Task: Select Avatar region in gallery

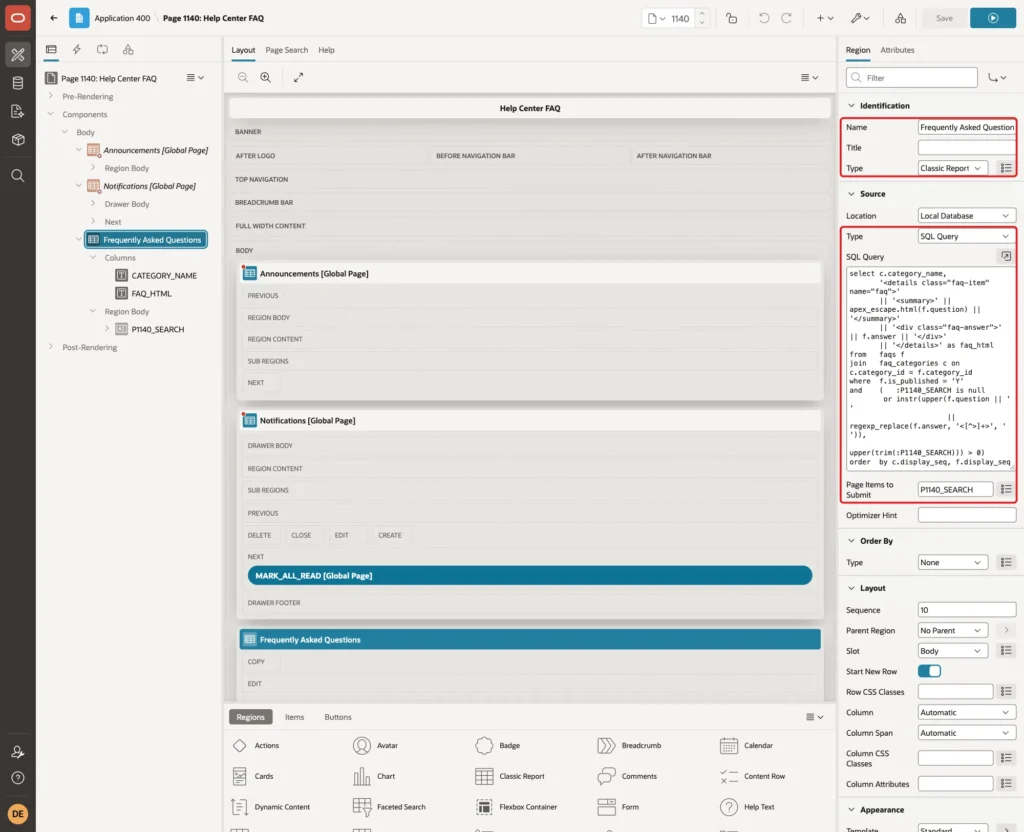Action: pyautogui.click(x=376, y=745)
